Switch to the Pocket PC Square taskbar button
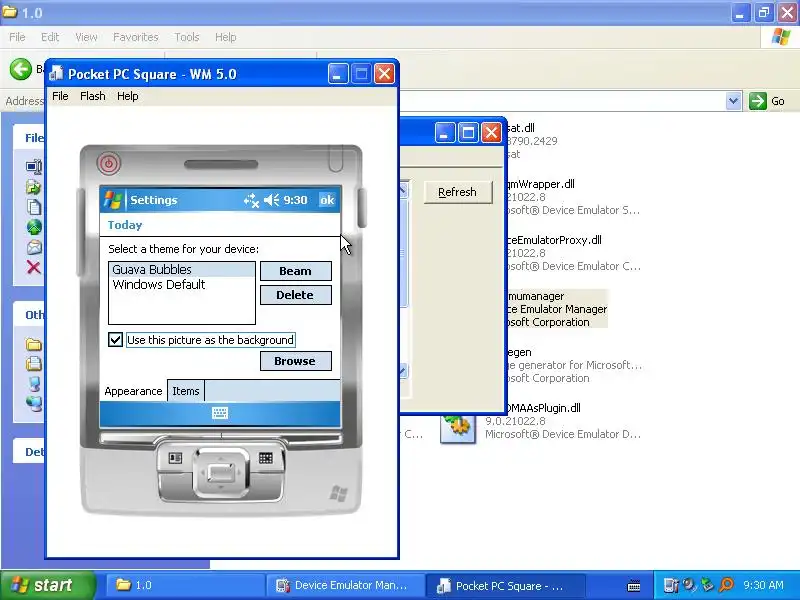Image resolution: width=800 pixels, height=600 pixels. pyautogui.click(x=505, y=585)
